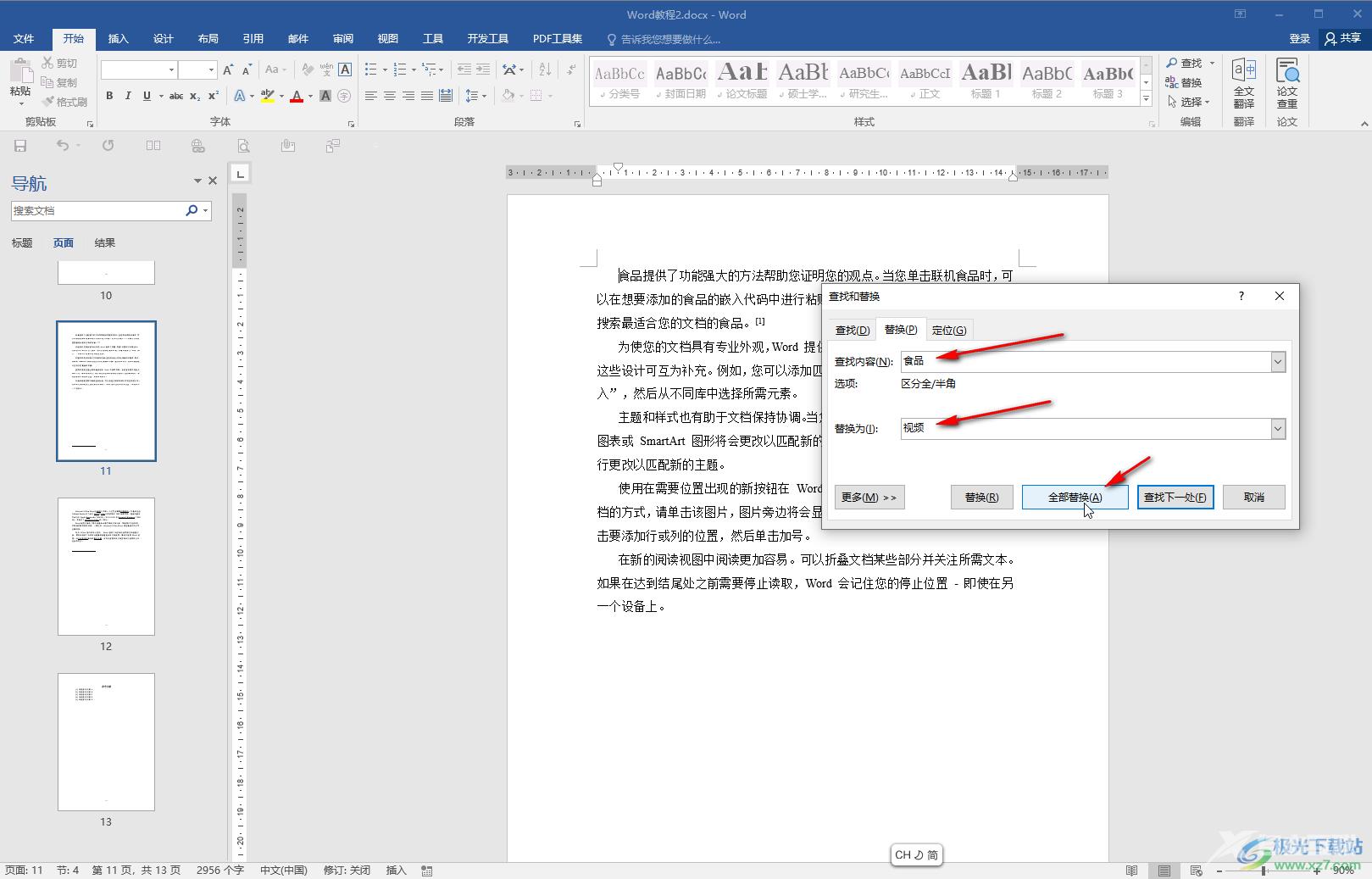Open the font name dropdown
This screenshot has width=1372, height=879.
click(171, 70)
